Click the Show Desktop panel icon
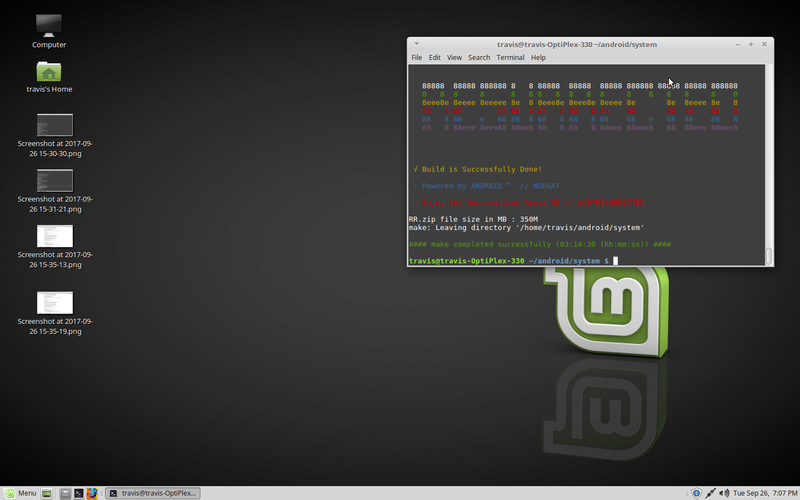800x500 pixels. 46,493
